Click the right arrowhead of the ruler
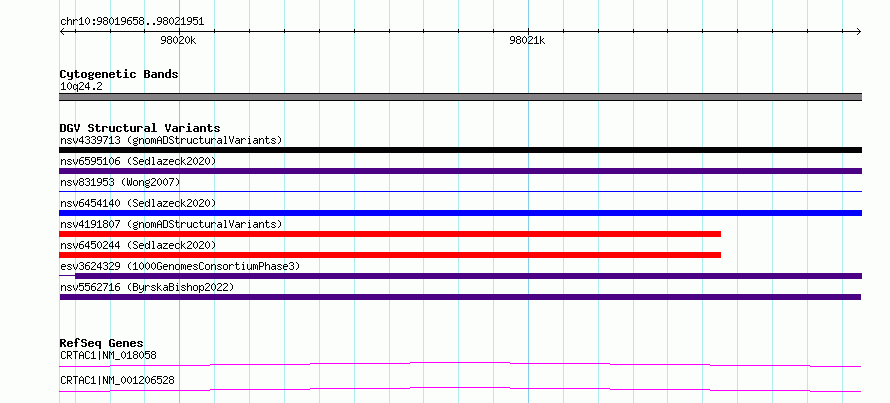This screenshot has height=403, width=890. tap(859, 31)
